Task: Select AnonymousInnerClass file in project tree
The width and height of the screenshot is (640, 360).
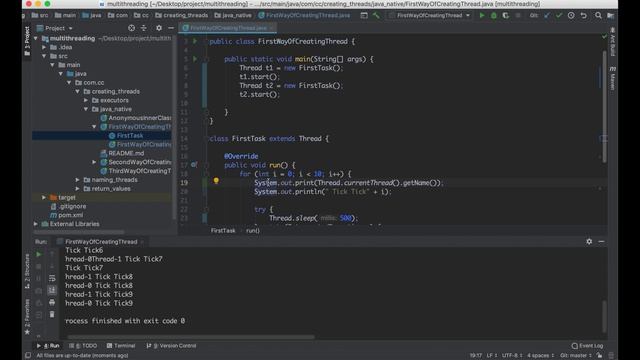Action: 136,118
